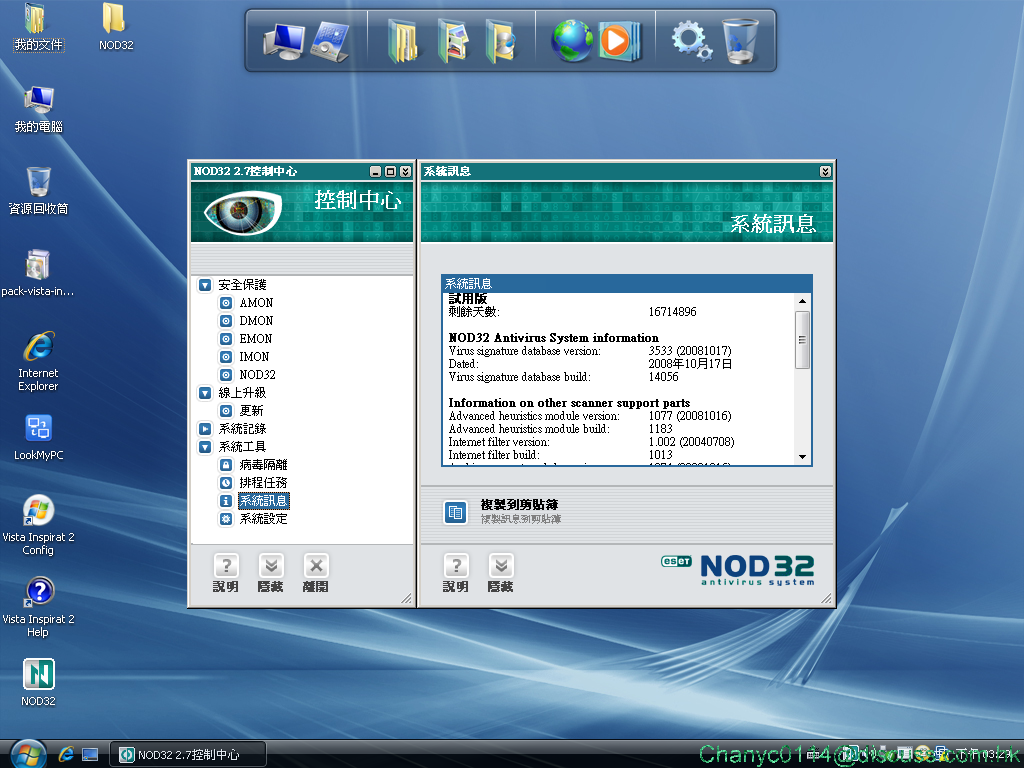Launch the globe browser dock icon

click(x=571, y=40)
